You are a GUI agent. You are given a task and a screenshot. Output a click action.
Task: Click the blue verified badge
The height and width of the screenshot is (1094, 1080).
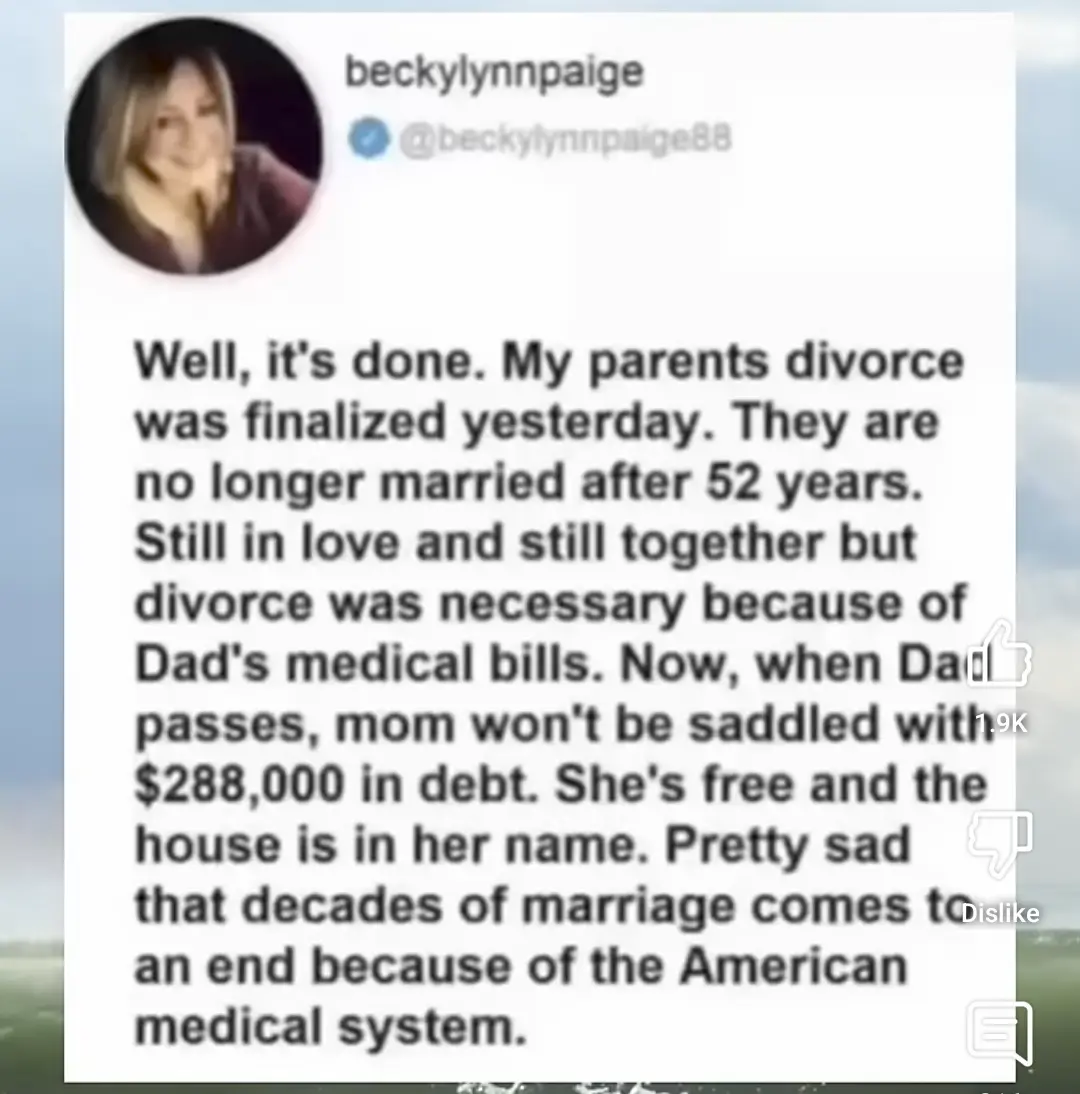pyautogui.click(x=368, y=137)
